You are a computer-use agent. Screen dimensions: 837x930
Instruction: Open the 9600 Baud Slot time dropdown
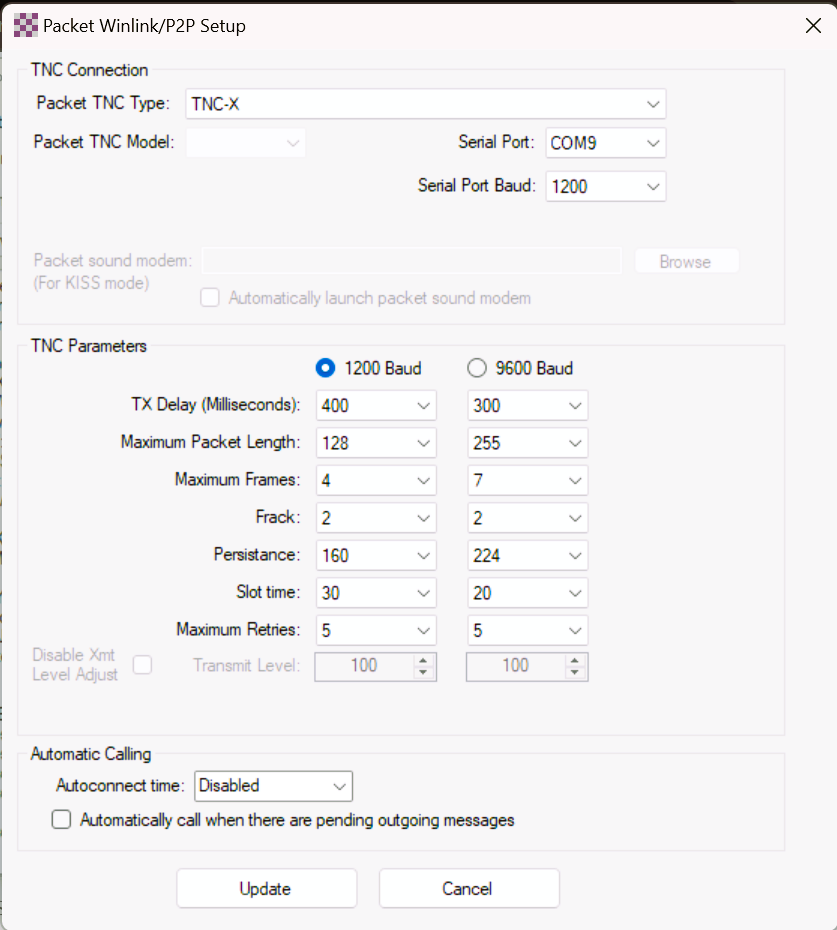(x=574, y=593)
